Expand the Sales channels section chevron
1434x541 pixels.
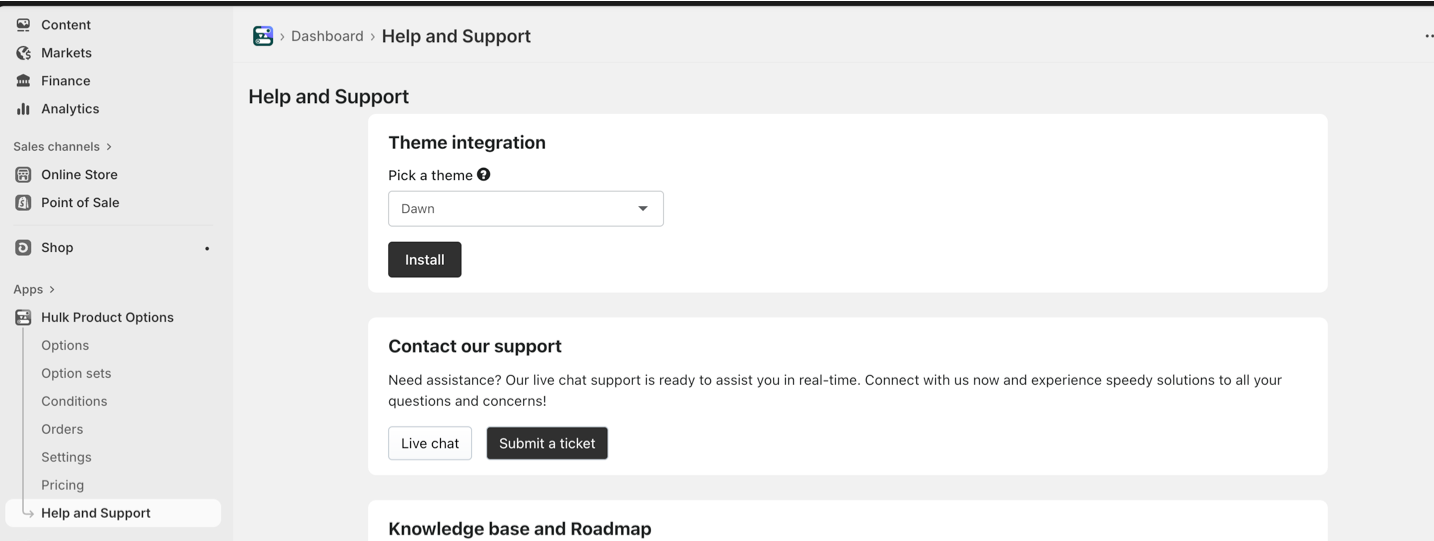[x=109, y=147]
